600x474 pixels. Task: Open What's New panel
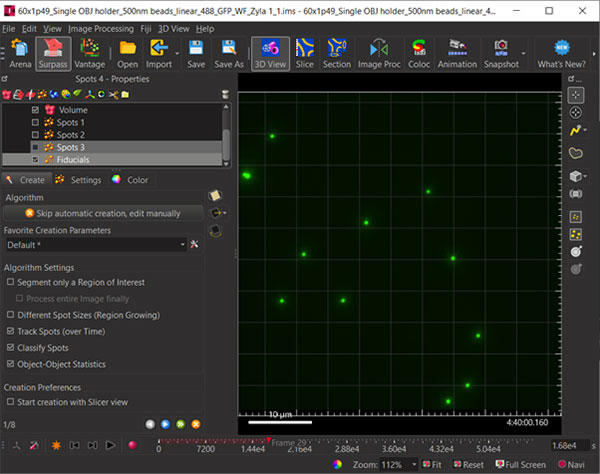pyautogui.click(x=561, y=54)
